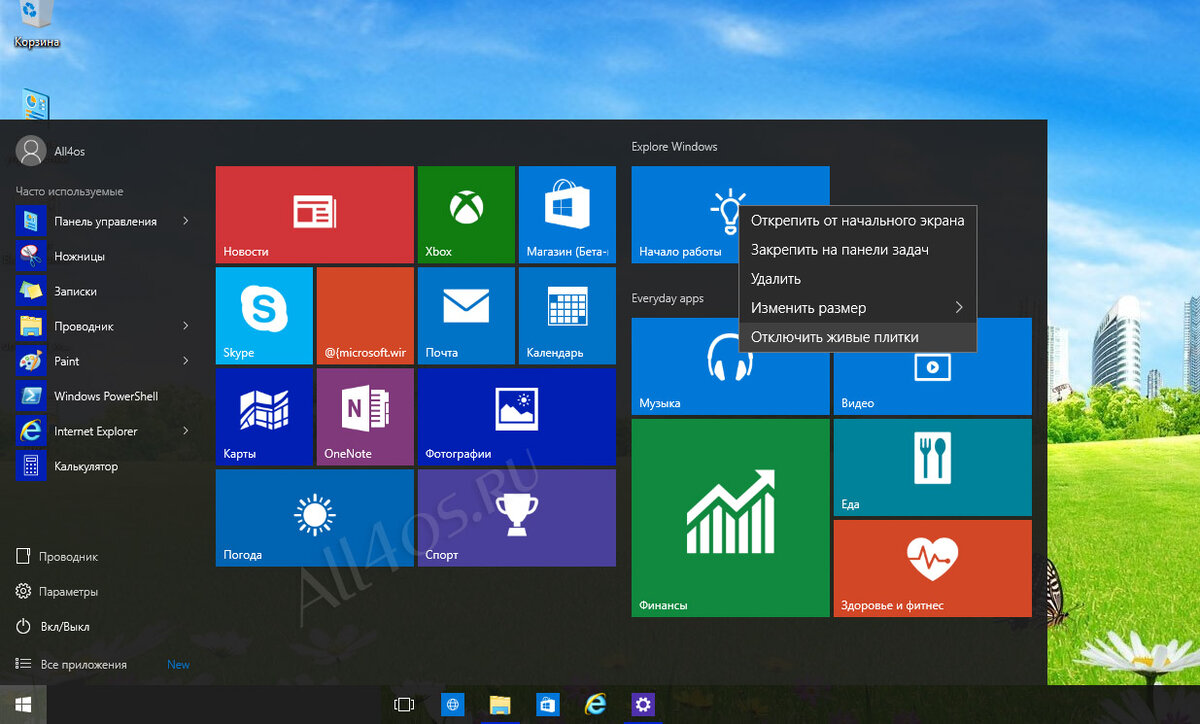Open the globe icon on taskbar
Viewport: 1200px width, 724px height.
point(453,705)
